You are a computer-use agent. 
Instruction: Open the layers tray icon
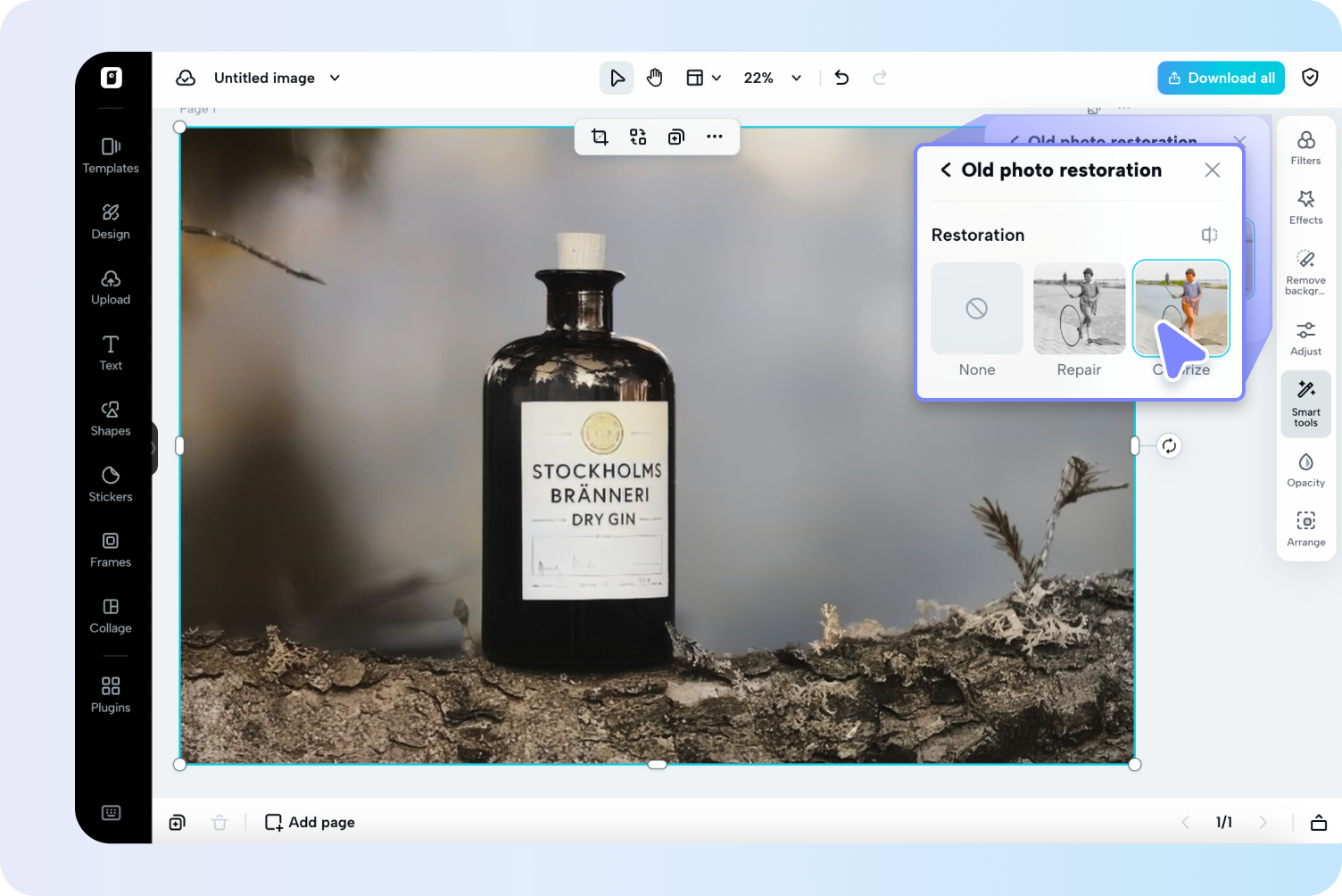1319,822
